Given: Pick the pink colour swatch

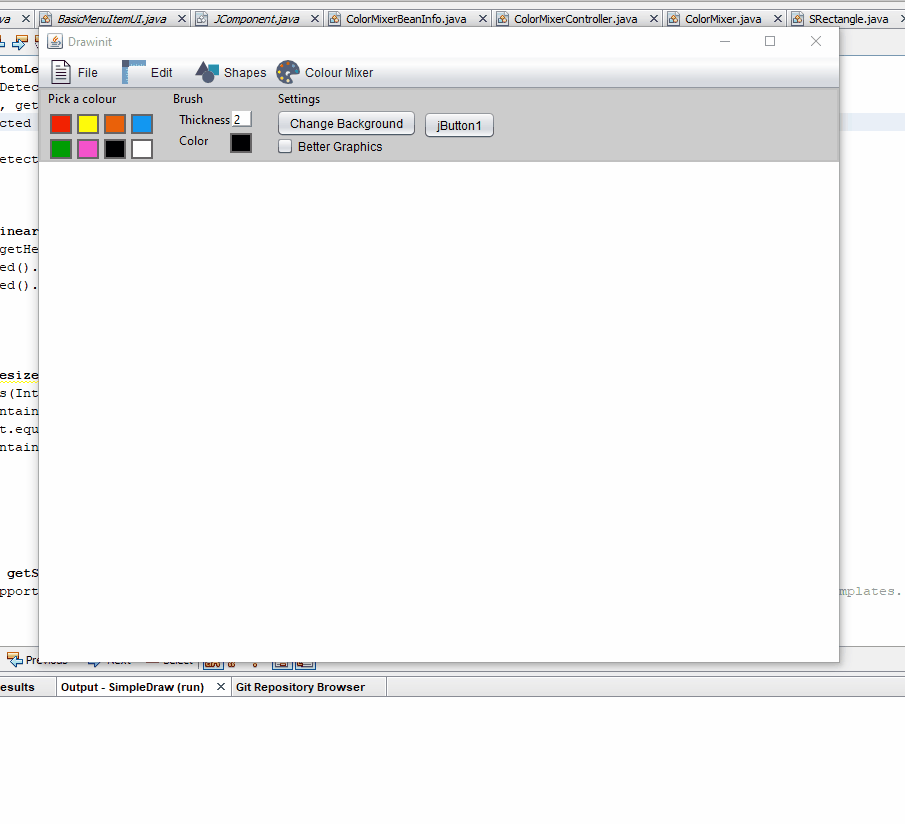Looking at the screenshot, I should coord(88,149).
